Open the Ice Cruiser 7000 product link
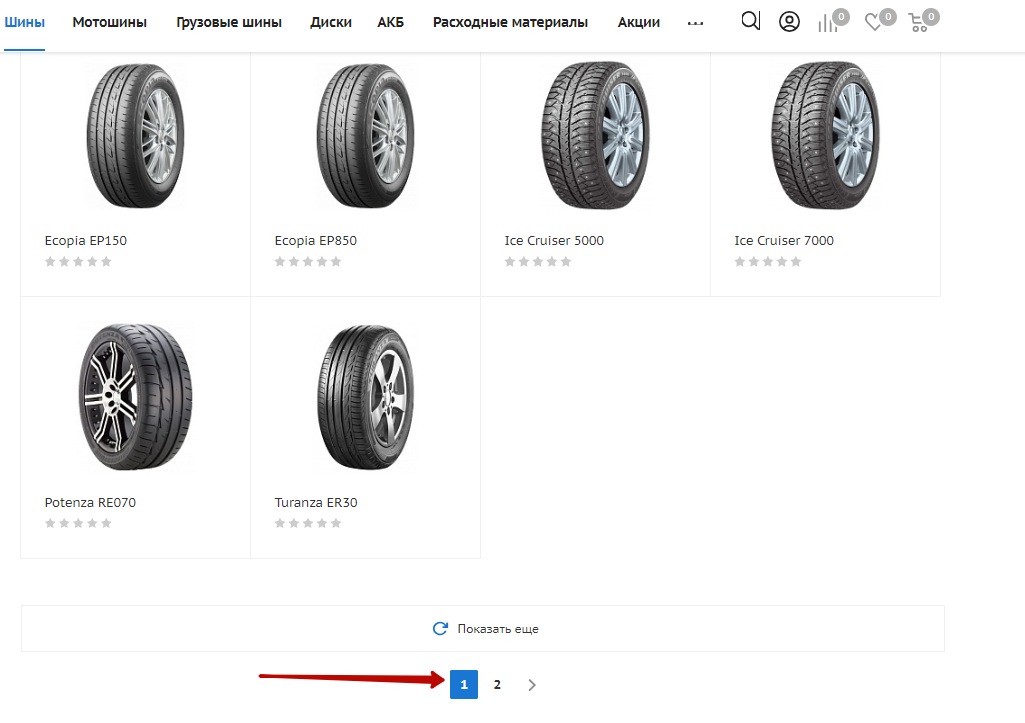This screenshot has height=723, width=1025. click(x=784, y=241)
